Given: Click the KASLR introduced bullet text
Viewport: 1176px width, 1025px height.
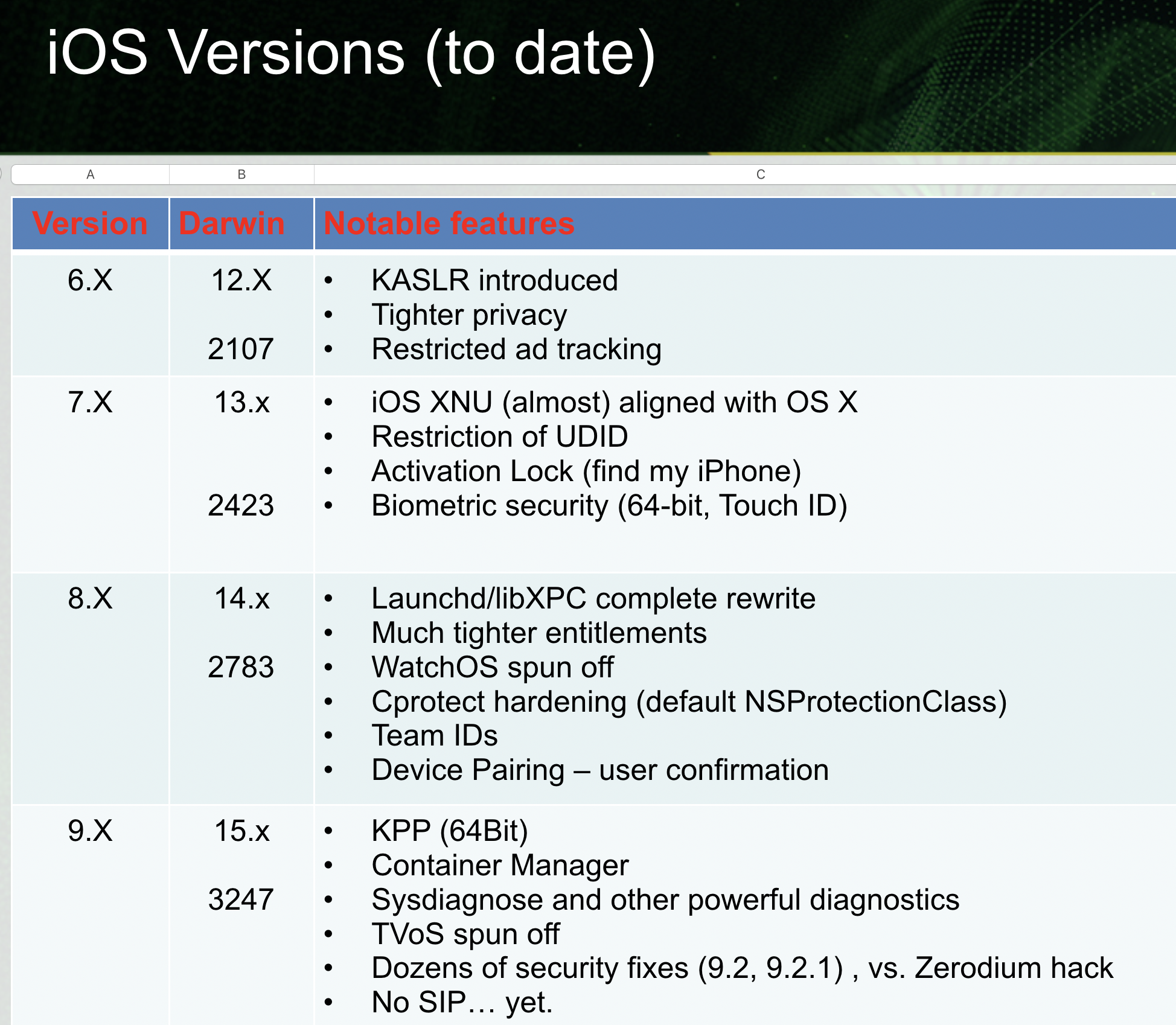Looking at the screenshot, I should [494, 280].
